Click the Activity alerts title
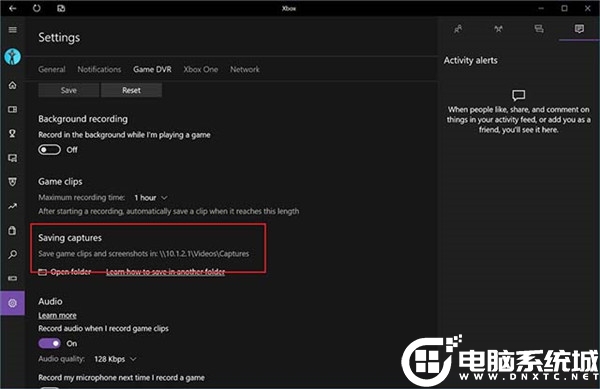Image resolution: width=600 pixels, height=389 pixels. pos(471,60)
